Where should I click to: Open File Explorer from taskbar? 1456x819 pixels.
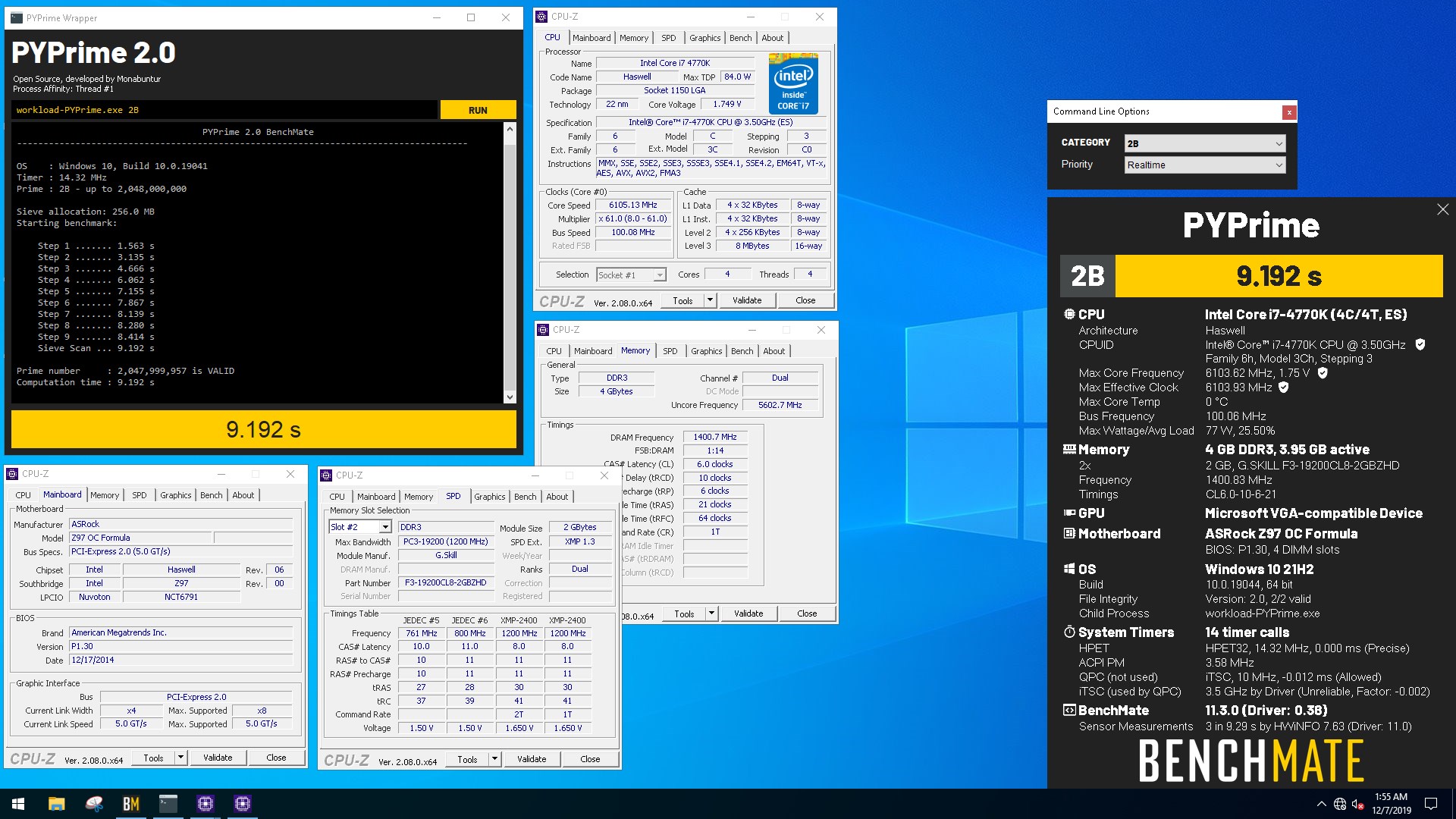(x=56, y=804)
